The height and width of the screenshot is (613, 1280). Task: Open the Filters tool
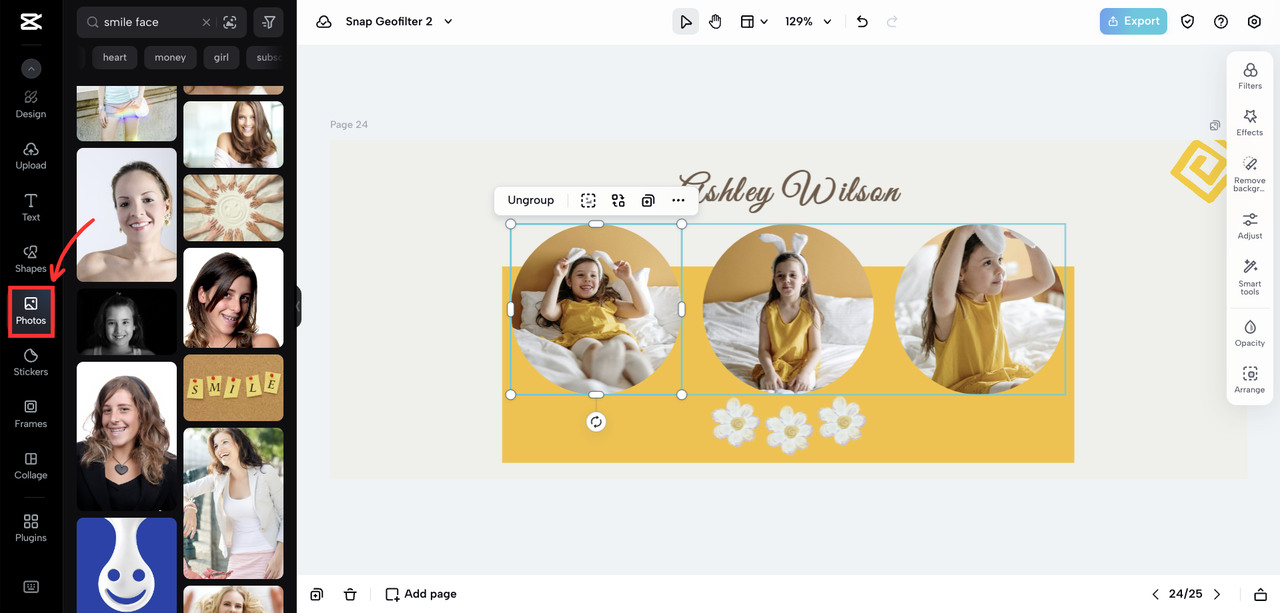(x=1250, y=76)
